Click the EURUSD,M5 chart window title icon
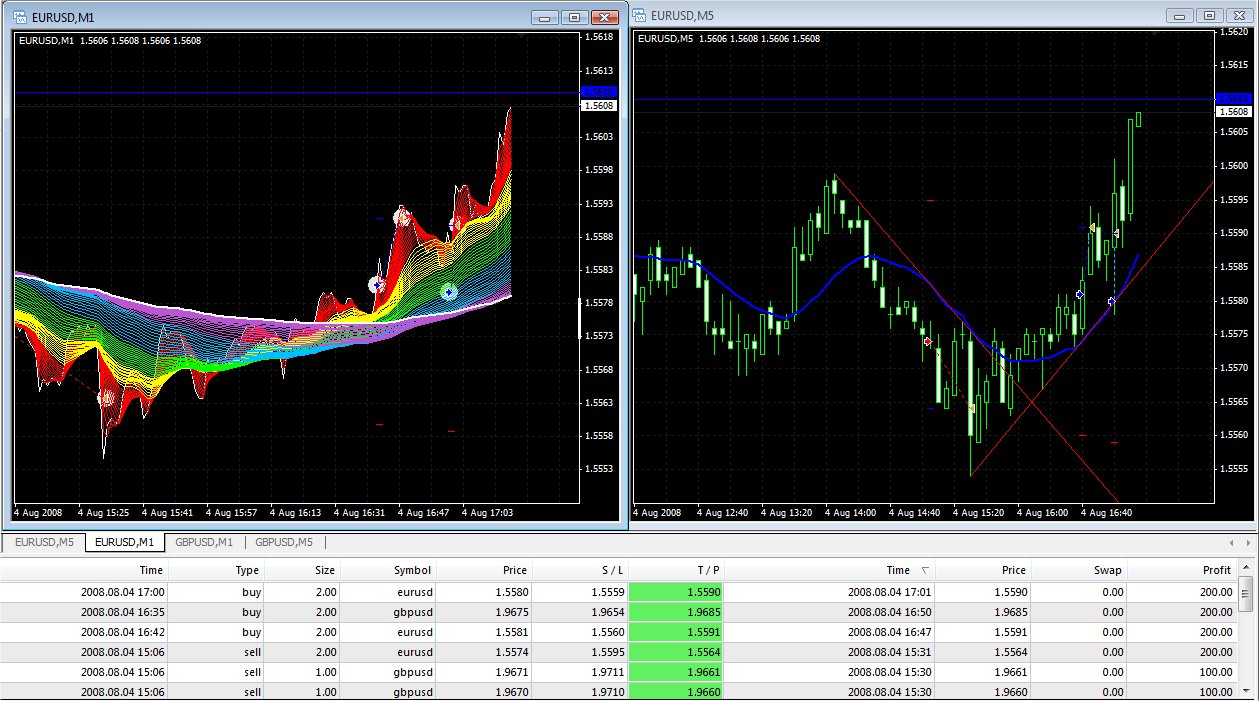Image resolution: width=1259 pixels, height=701 pixels. (x=639, y=15)
